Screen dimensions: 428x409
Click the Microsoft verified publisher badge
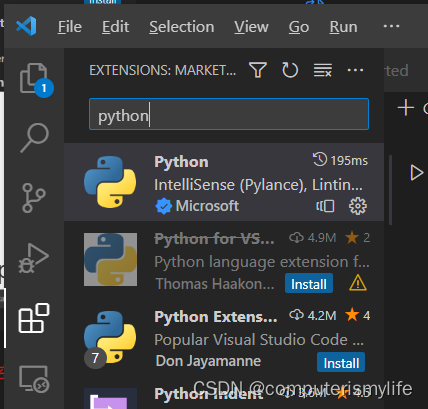pyautogui.click(x=163, y=206)
